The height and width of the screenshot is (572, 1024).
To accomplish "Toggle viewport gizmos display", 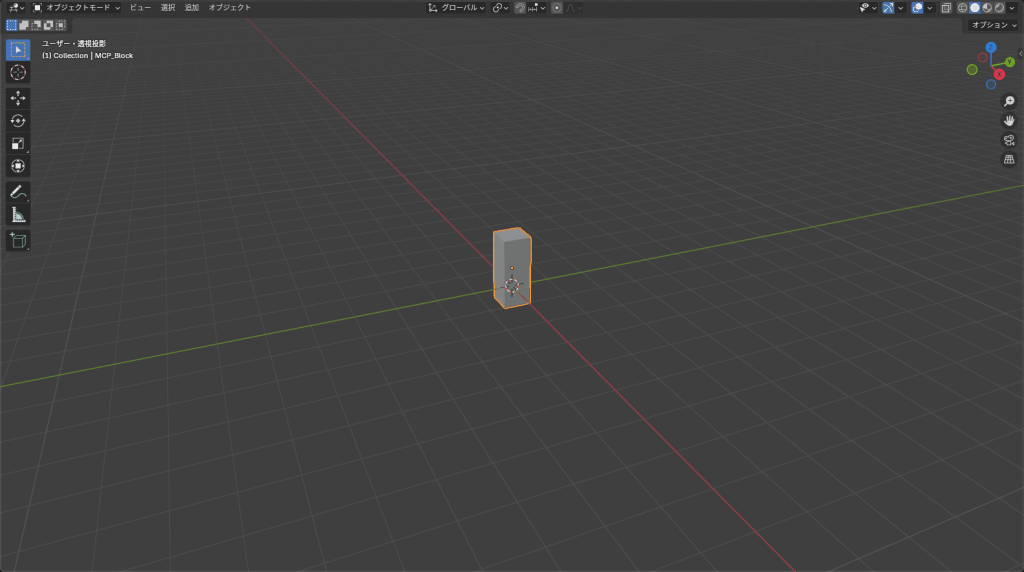I will pyautogui.click(x=888, y=8).
